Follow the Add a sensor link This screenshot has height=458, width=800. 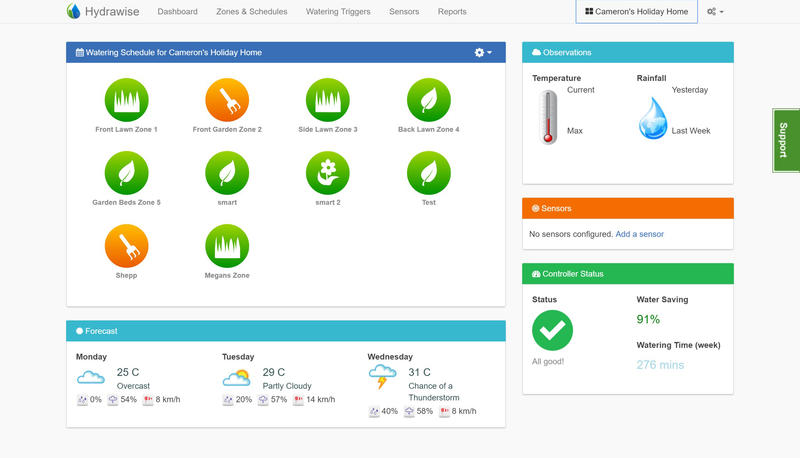tap(639, 234)
